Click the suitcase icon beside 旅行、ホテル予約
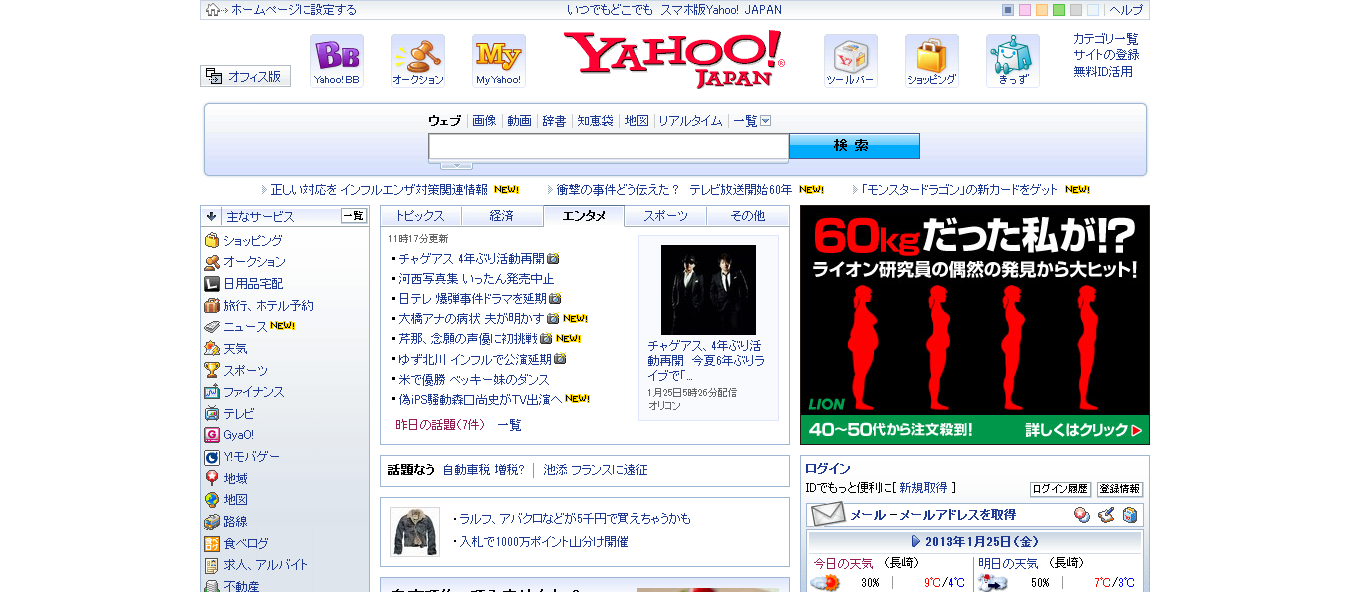This screenshot has width=1349, height=592. (212, 305)
